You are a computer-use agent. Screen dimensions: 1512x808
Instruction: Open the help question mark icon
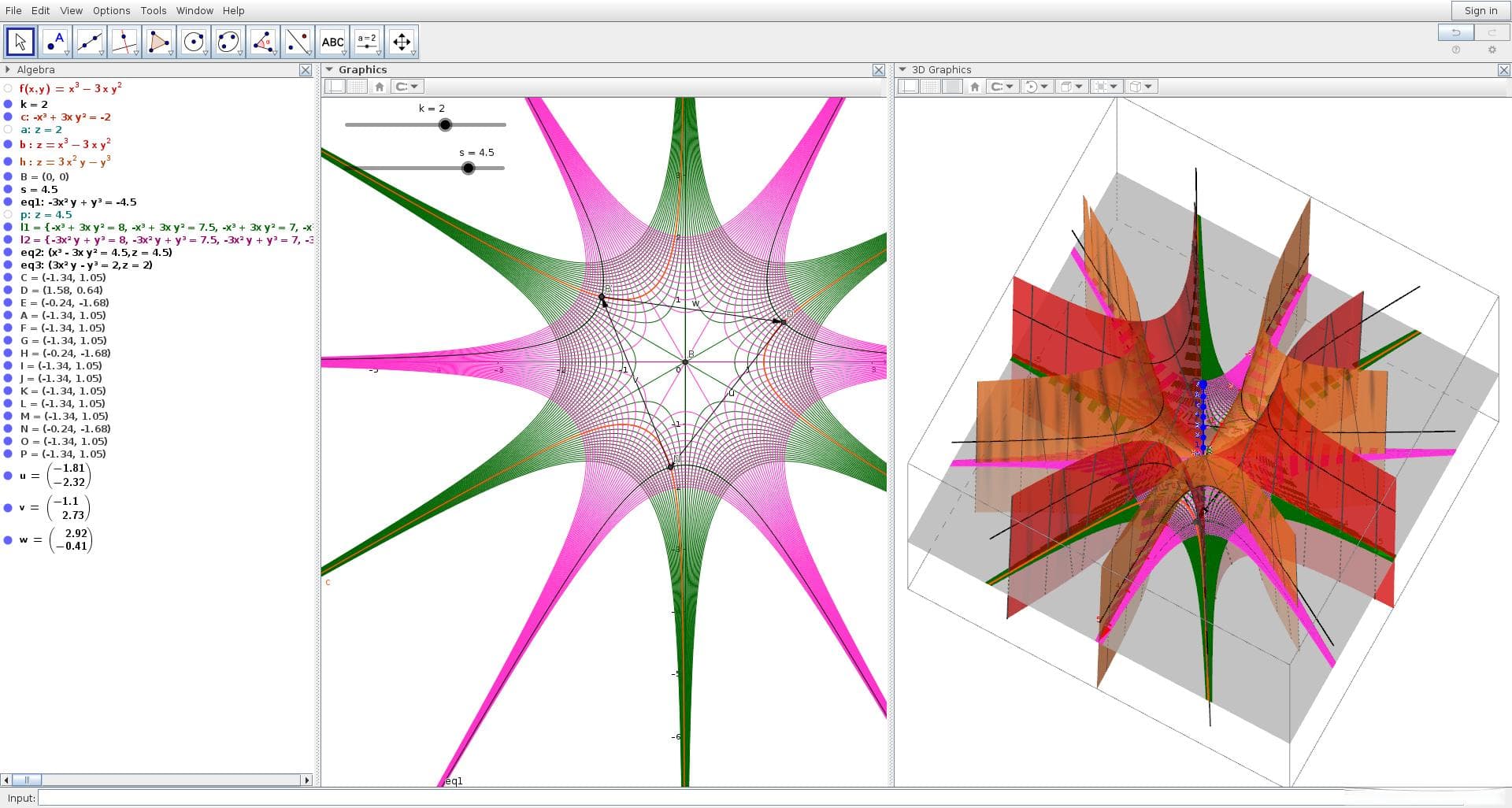click(1455, 50)
